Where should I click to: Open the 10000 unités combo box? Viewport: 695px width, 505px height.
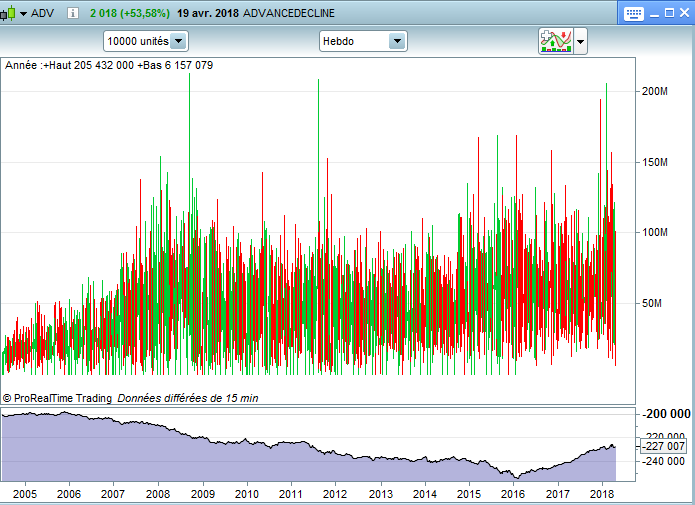pos(146,41)
